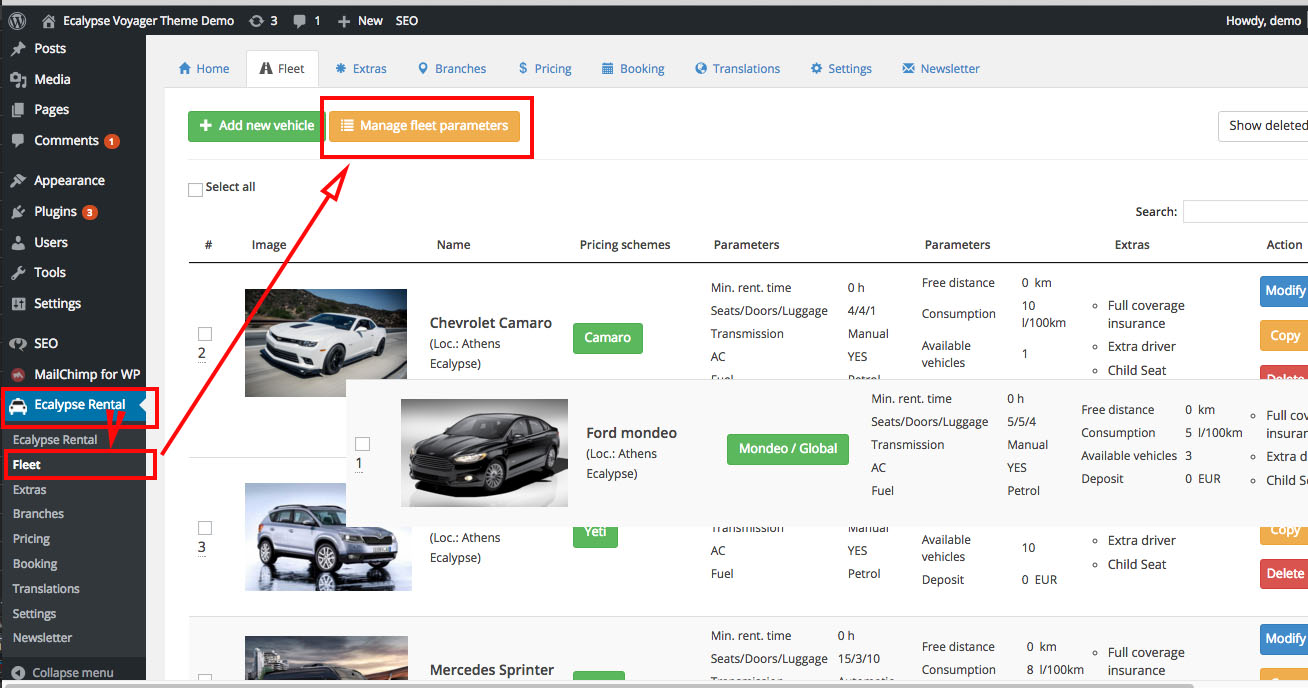1308x688 pixels.
Task: Delete the Yeti vehicle
Action: (x=1284, y=574)
